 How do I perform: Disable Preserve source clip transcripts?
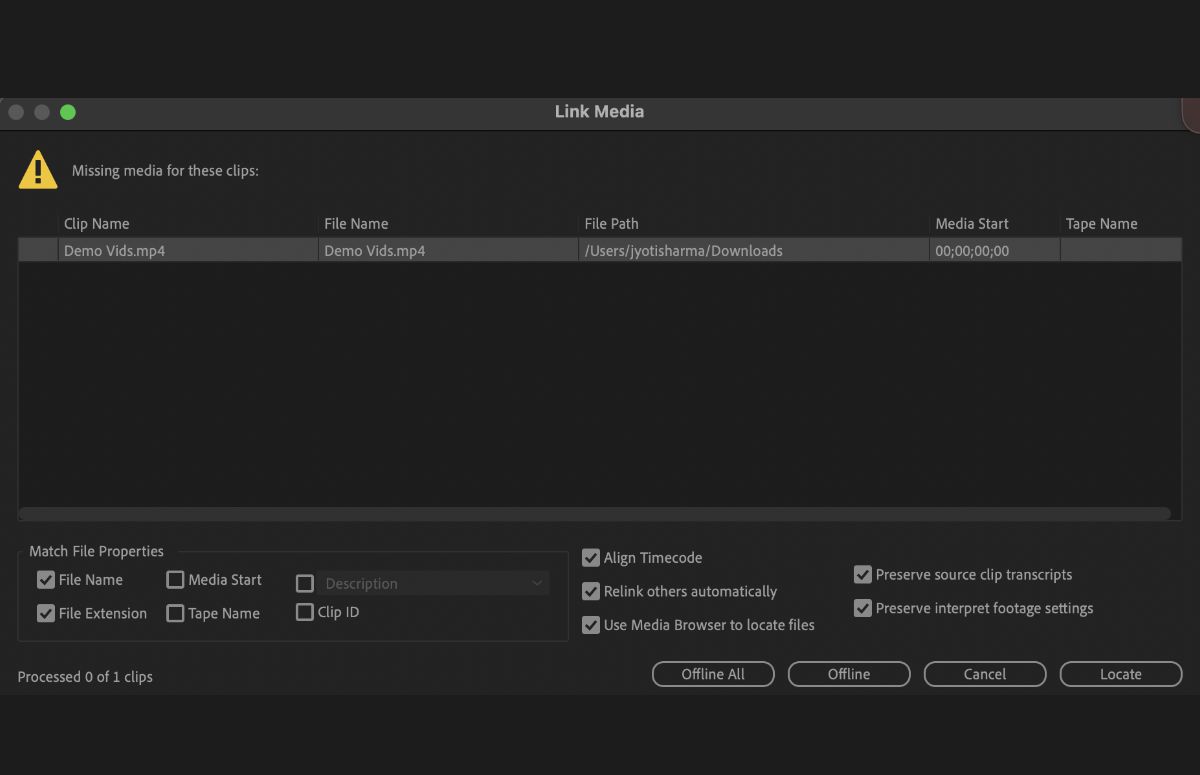point(863,574)
